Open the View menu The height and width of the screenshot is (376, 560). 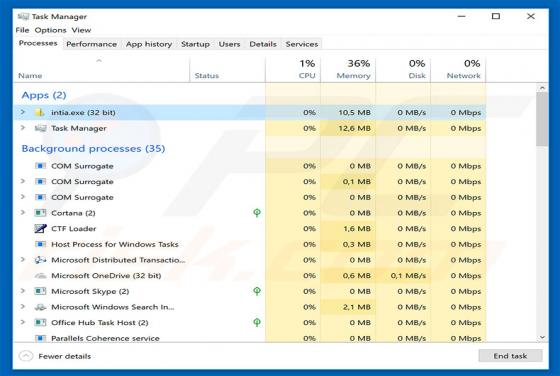pos(81,30)
